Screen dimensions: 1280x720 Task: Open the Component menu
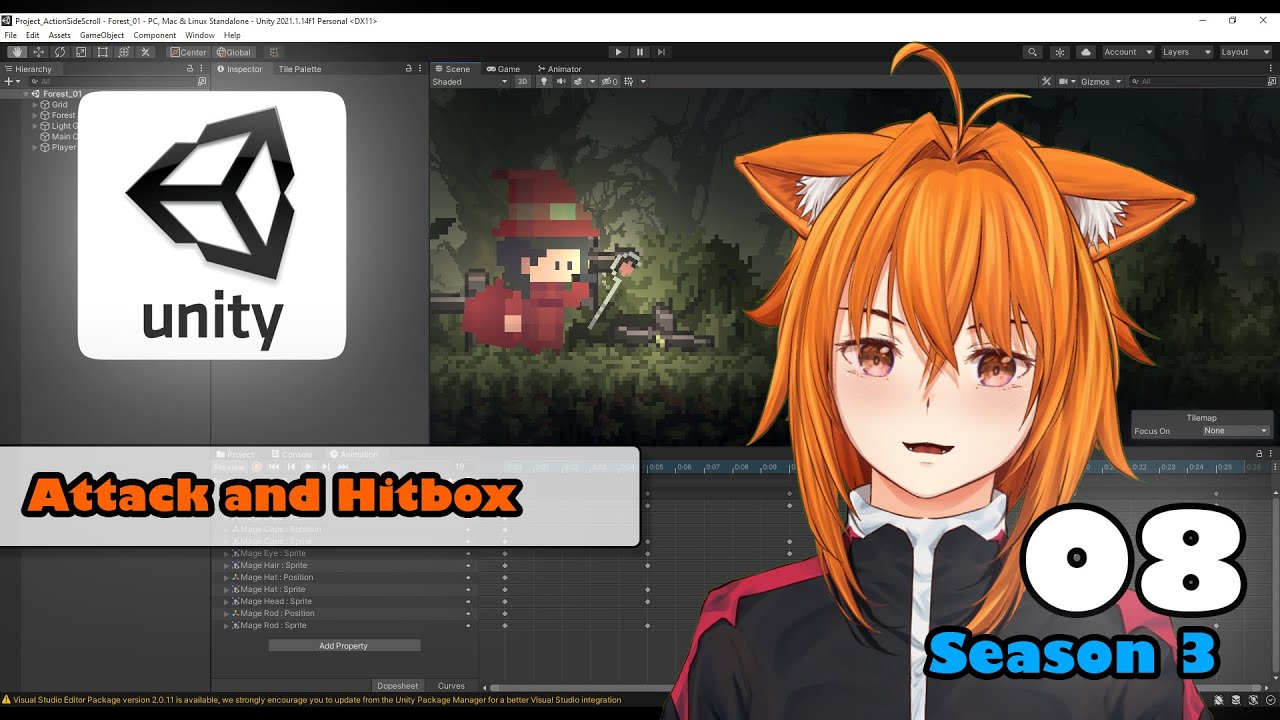click(x=155, y=35)
